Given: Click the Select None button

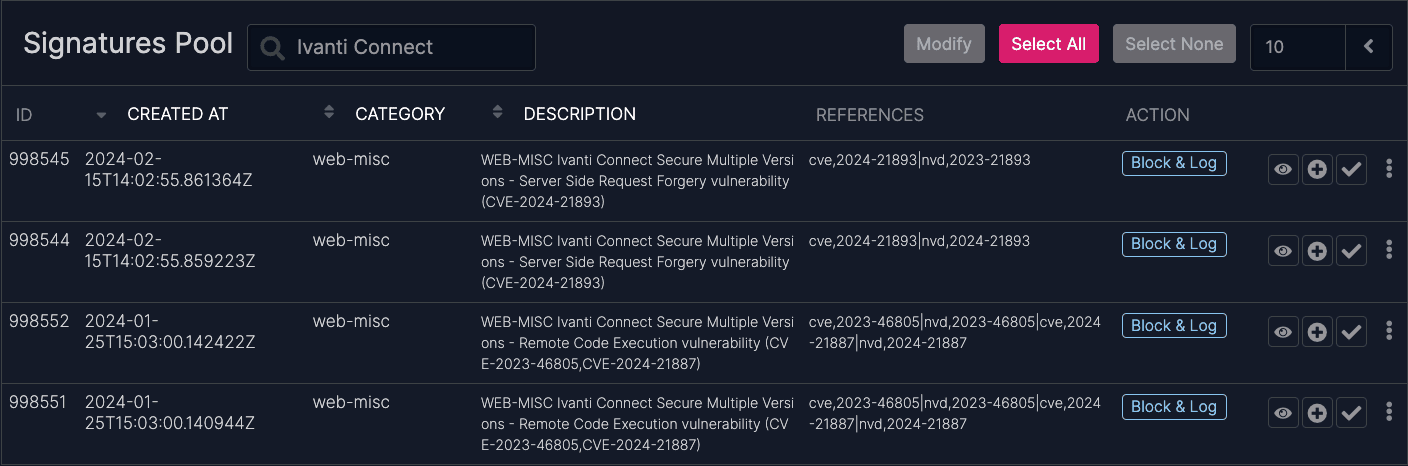Looking at the screenshot, I should (1174, 44).
